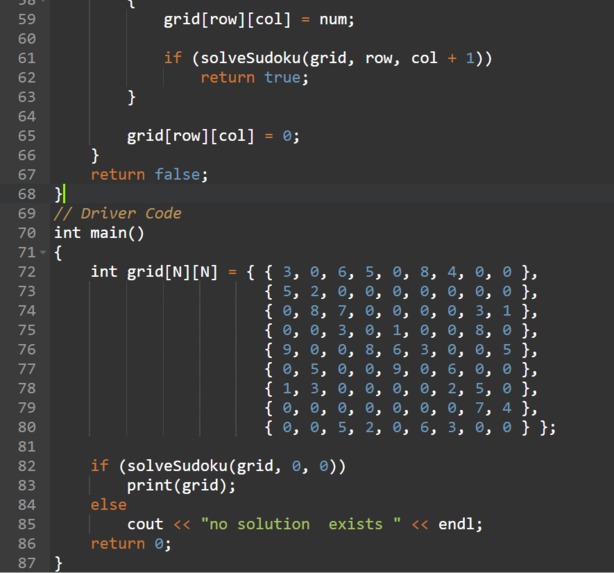Click grid row '1, 3, 0, 0...' on line 78
The height and width of the screenshot is (573, 614).
point(401,389)
